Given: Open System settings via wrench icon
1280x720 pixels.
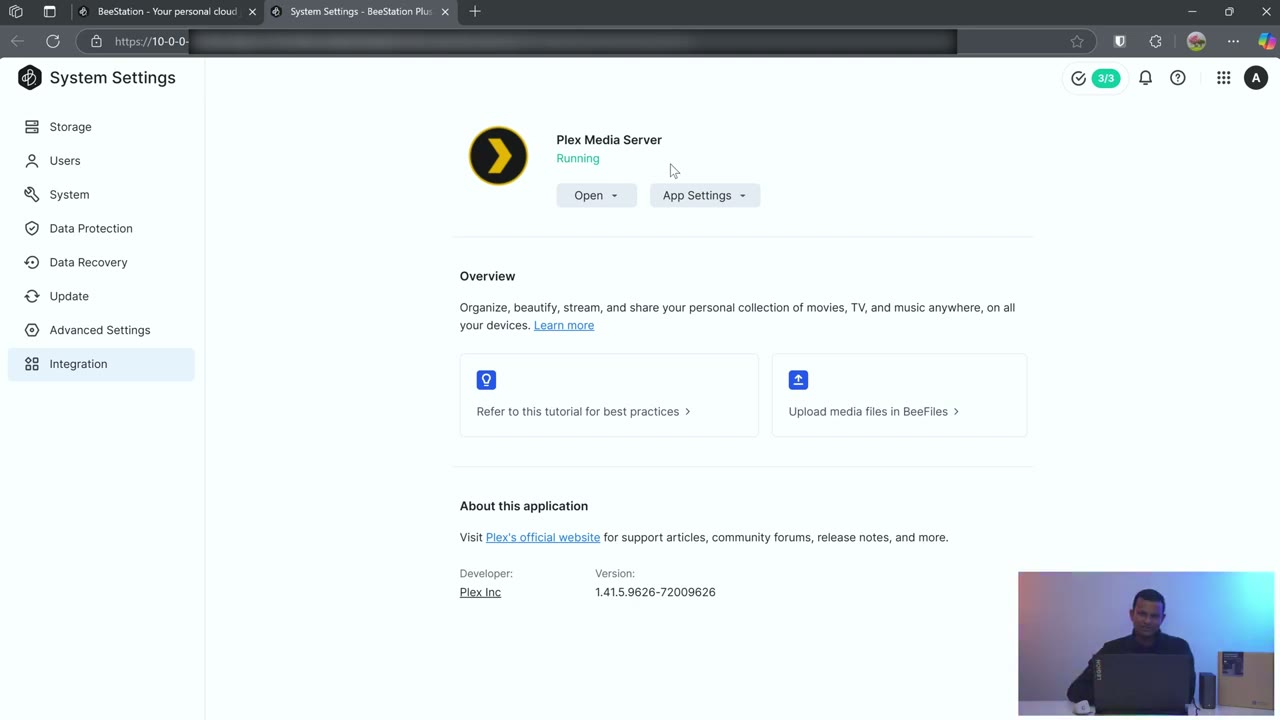Looking at the screenshot, I should 31,194.
